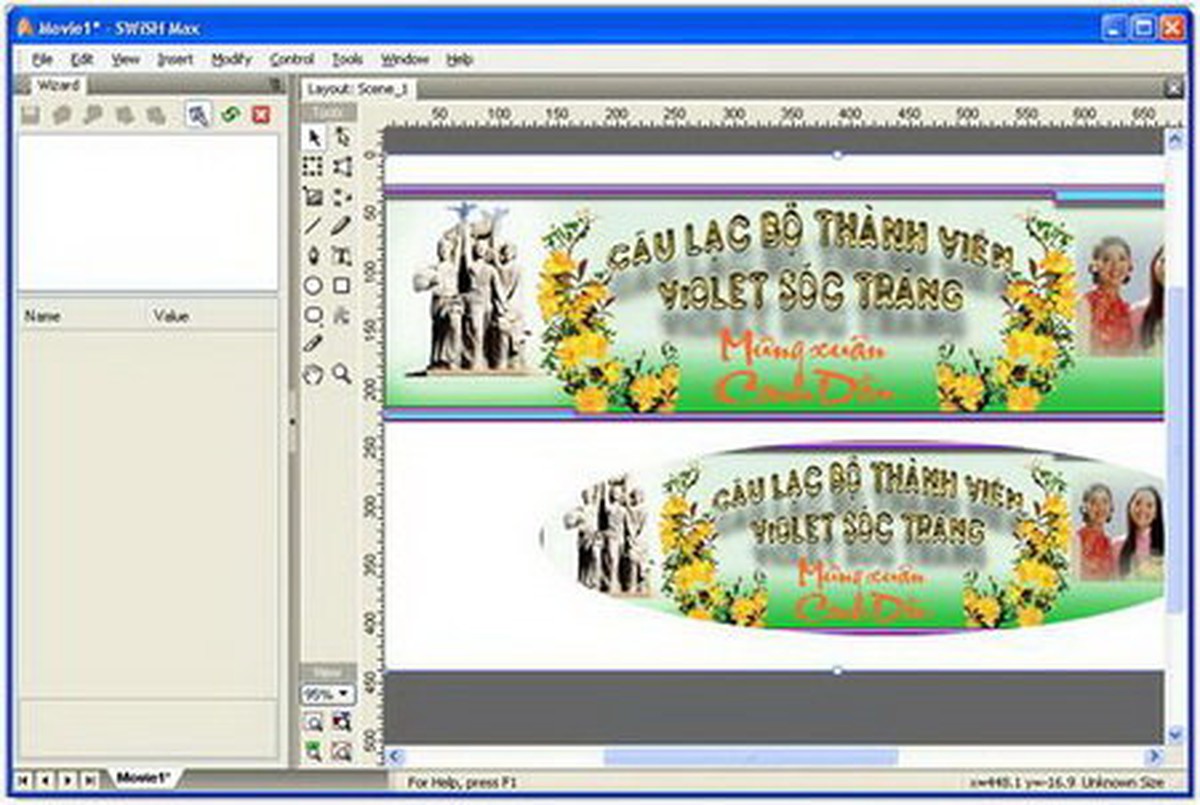Image resolution: width=1200 pixels, height=805 pixels.
Task: Open the Control menu
Action: (x=291, y=60)
